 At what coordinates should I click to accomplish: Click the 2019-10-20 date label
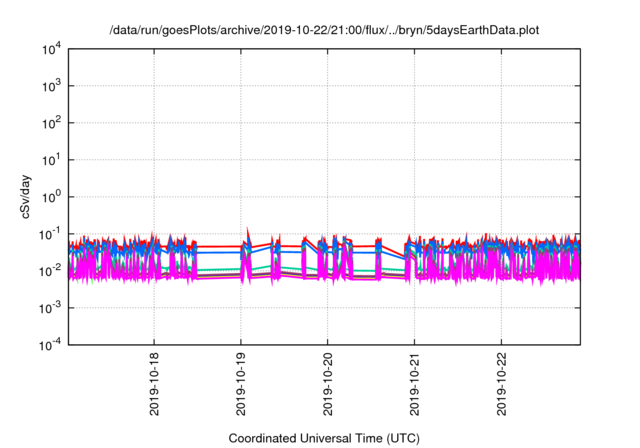click(x=328, y=384)
